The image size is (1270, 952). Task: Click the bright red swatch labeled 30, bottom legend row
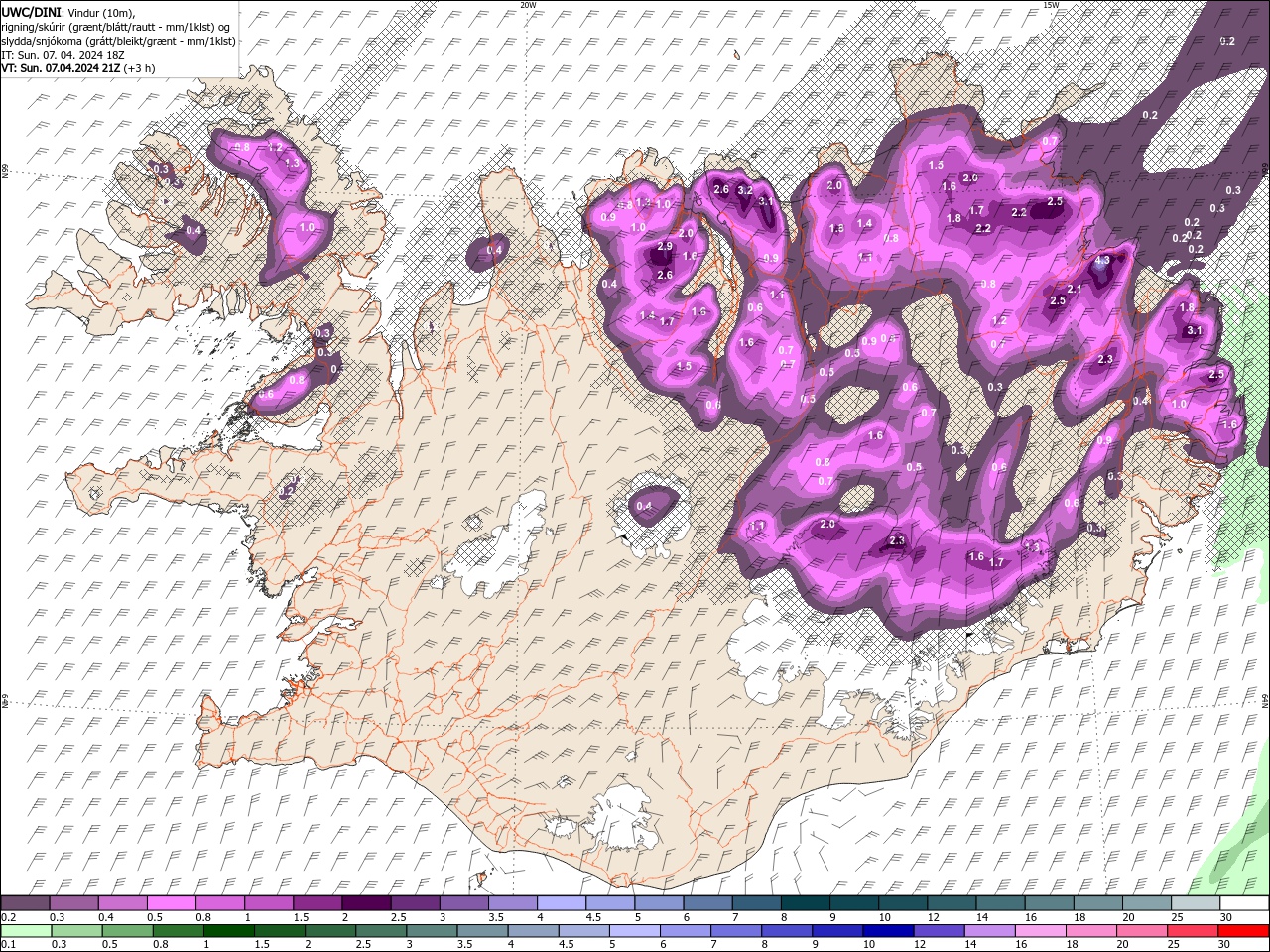point(1243,931)
